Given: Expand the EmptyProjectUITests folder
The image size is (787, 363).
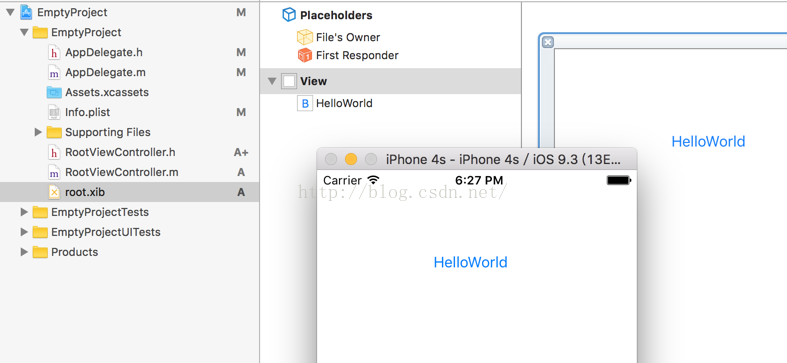Looking at the screenshot, I should click(24, 232).
